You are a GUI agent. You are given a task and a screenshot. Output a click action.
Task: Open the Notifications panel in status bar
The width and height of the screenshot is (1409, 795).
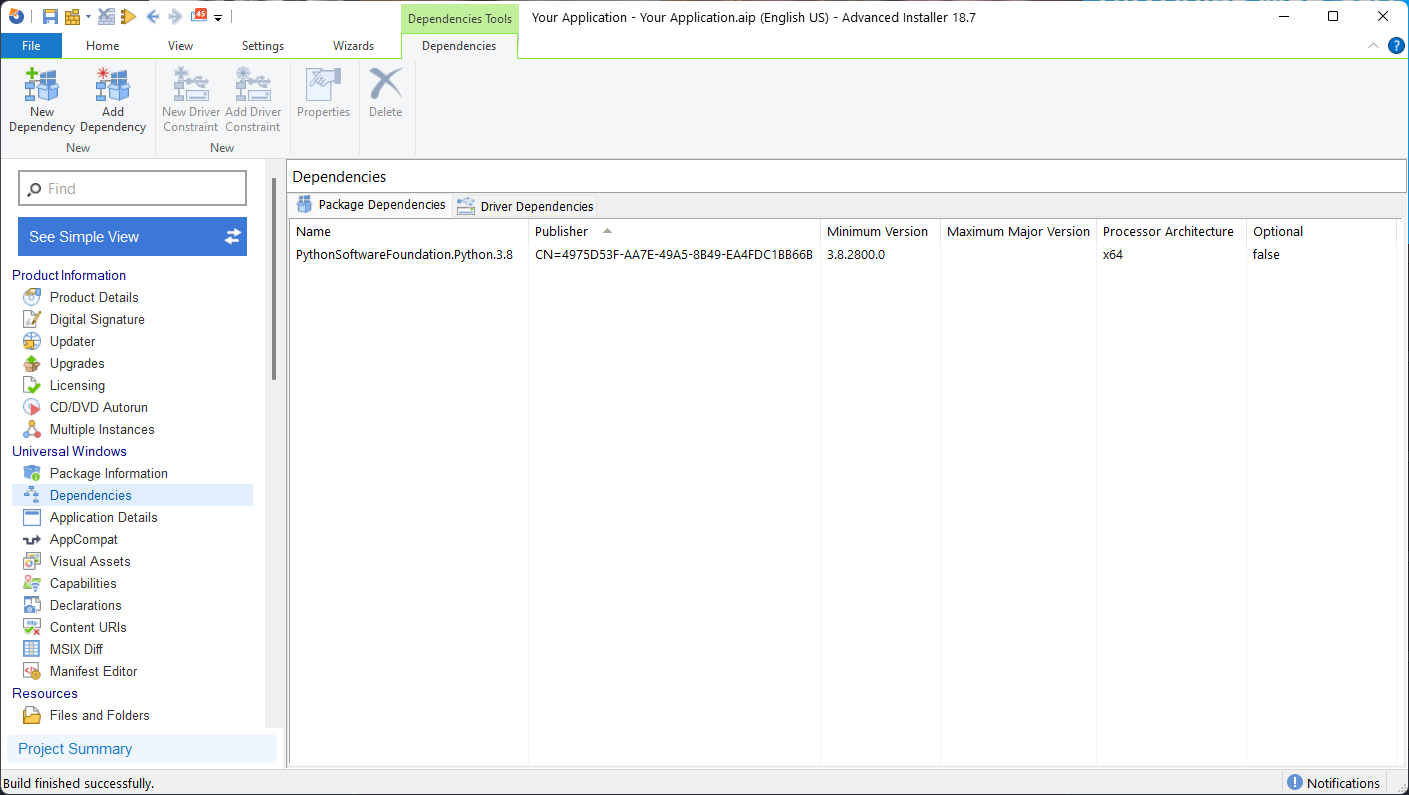(1333, 783)
